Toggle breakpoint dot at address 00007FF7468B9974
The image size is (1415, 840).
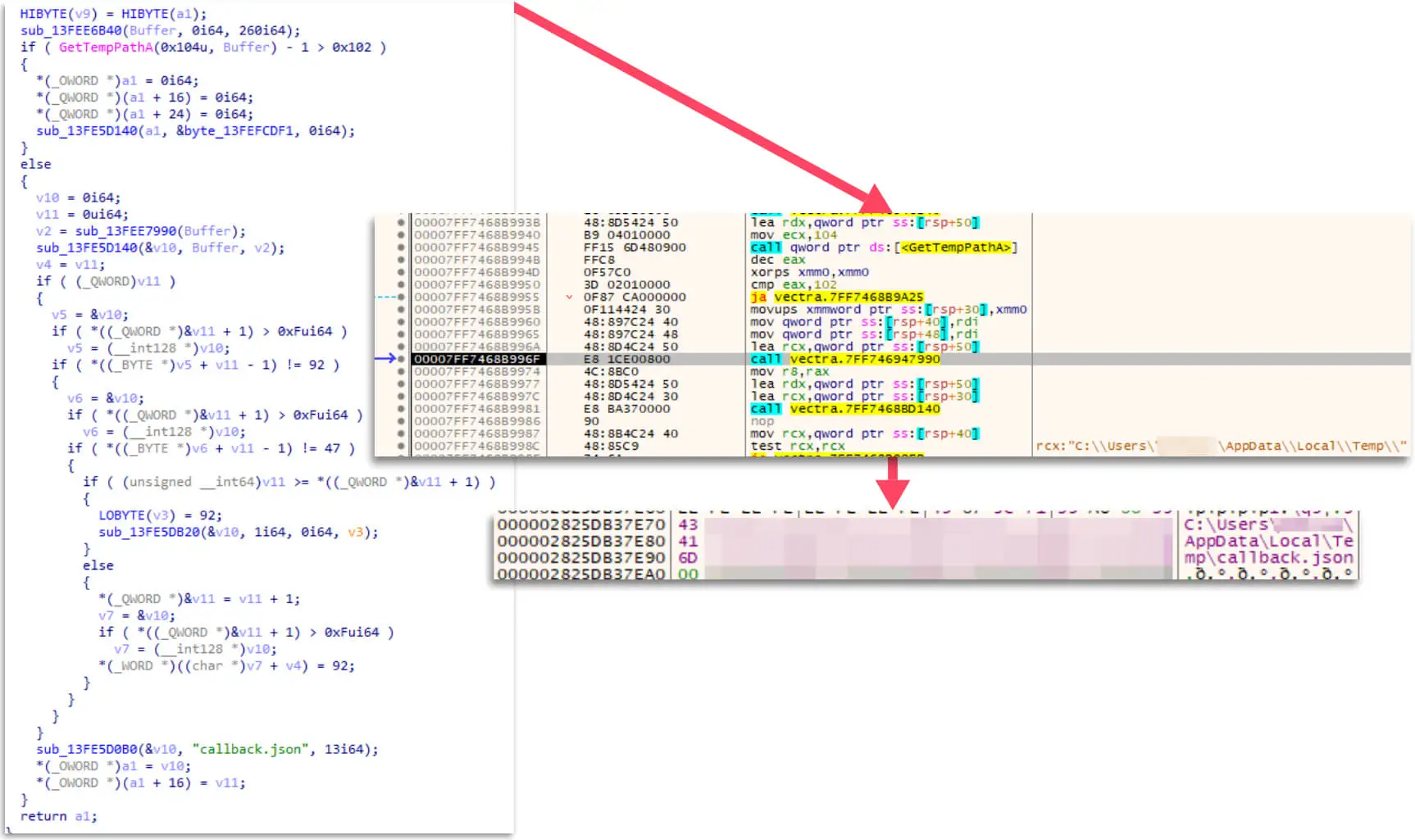401,371
